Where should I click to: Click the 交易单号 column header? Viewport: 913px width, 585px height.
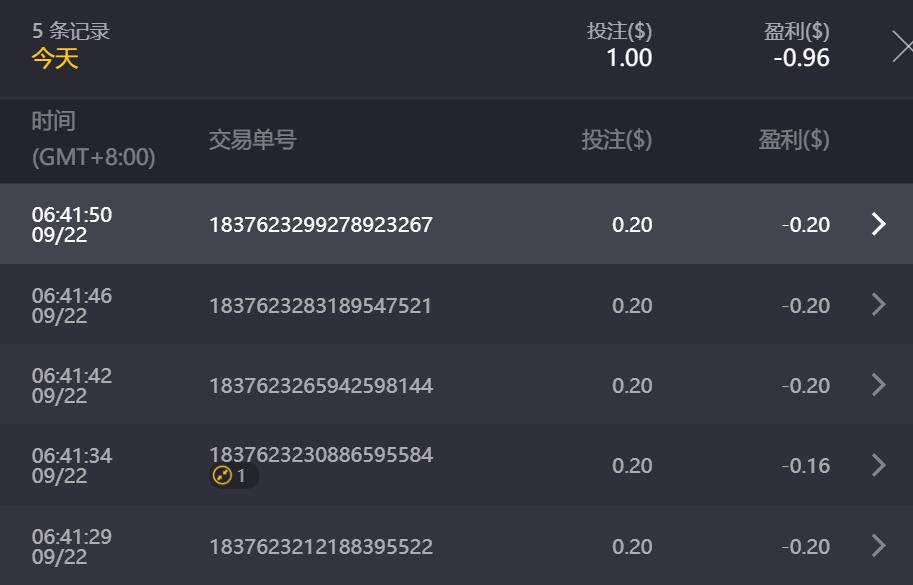tap(252, 140)
